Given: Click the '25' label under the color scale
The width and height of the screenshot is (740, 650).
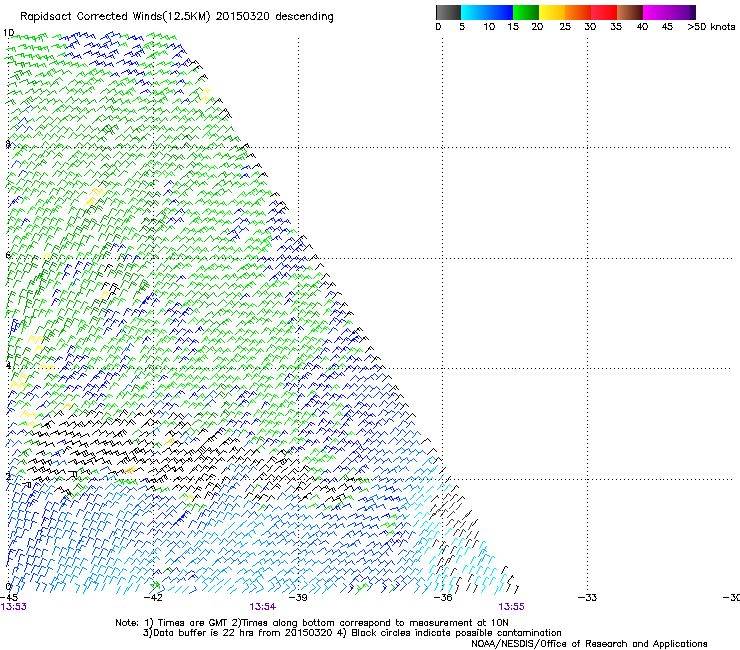Looking at the screenshot, I should click(565, 27).
